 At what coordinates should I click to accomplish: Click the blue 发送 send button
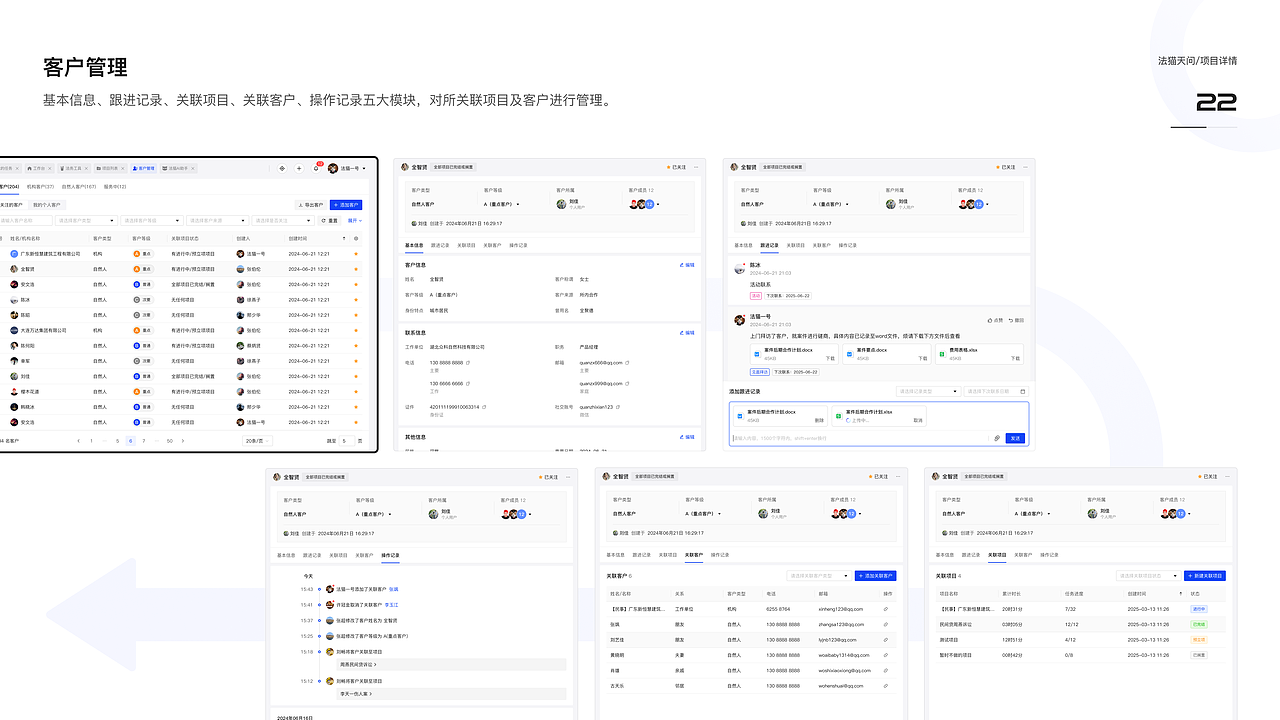1015,438
